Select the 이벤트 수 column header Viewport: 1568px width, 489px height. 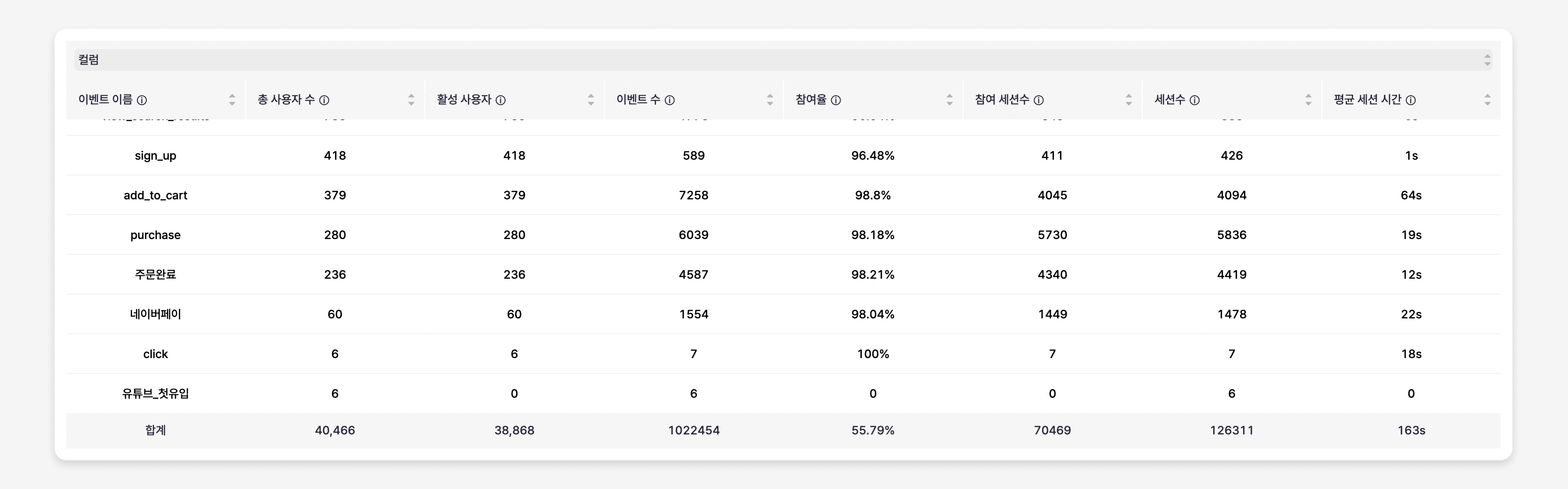point(645,100)
